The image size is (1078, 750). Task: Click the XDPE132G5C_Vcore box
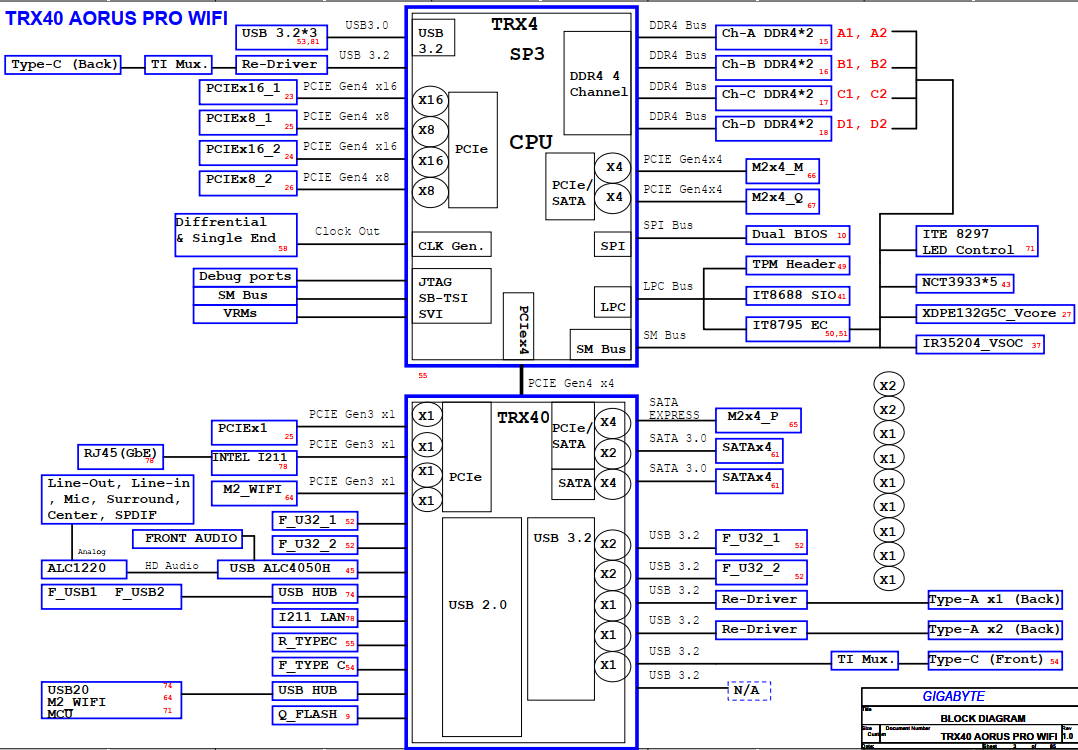pyautogui.click(x=995, y=313)
